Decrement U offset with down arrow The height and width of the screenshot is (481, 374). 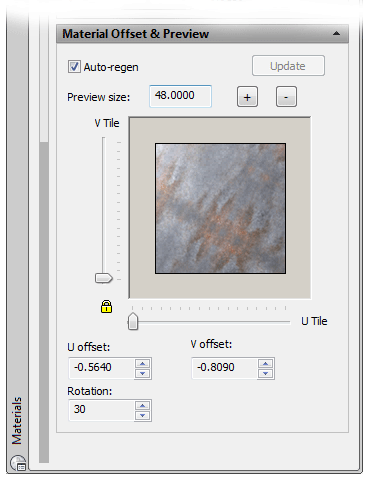click(143, 373)
